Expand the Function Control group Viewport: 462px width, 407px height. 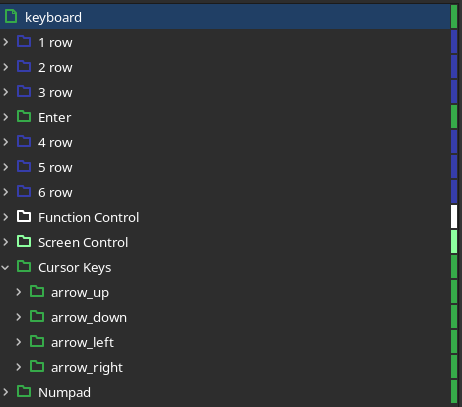pyautogui.click(x=6, y=217)
